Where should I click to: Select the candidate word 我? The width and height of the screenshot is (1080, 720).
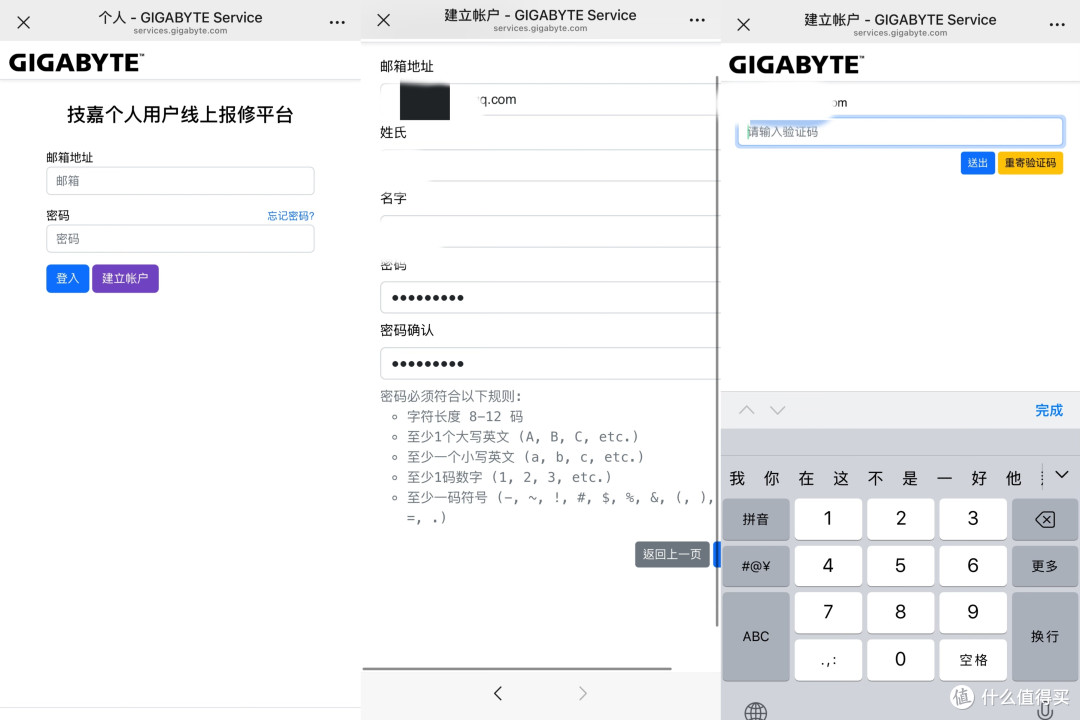738,478
